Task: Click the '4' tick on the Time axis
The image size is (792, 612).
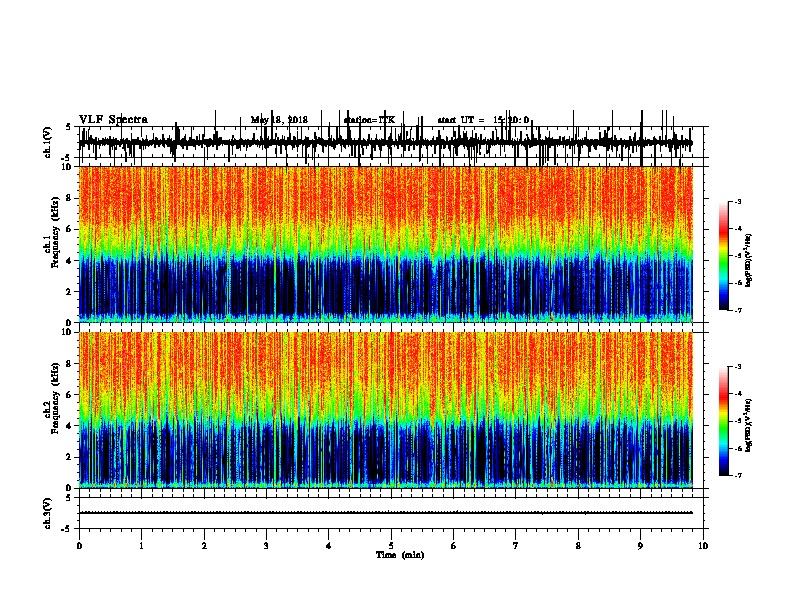Action: click(x=329, y=546)
